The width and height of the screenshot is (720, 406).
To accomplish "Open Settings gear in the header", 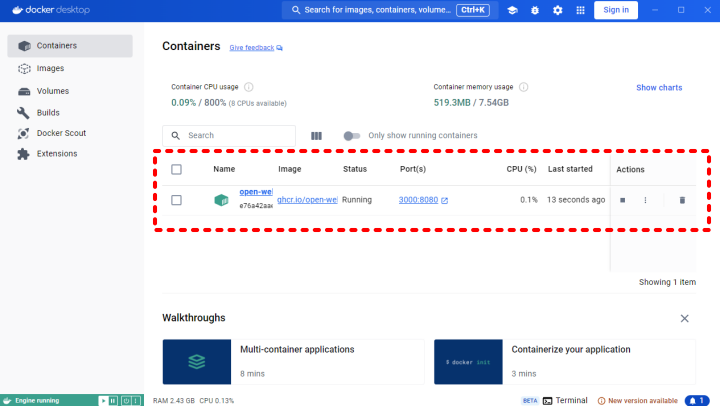I will pos(557,10).
